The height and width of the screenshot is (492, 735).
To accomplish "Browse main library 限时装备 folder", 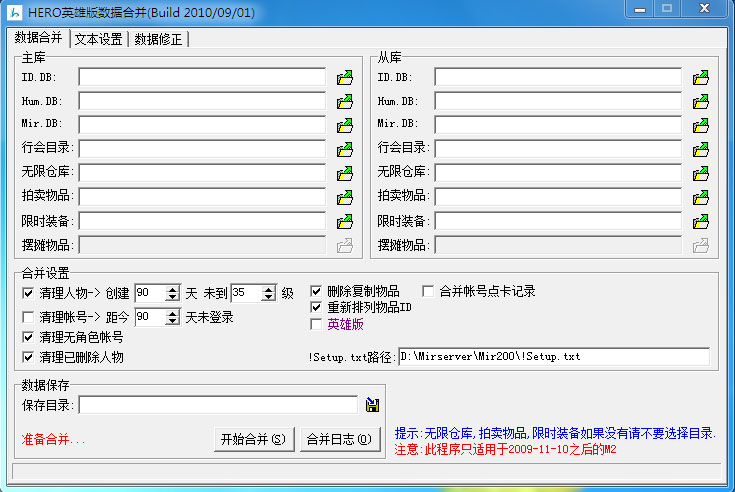I will 345,221.
